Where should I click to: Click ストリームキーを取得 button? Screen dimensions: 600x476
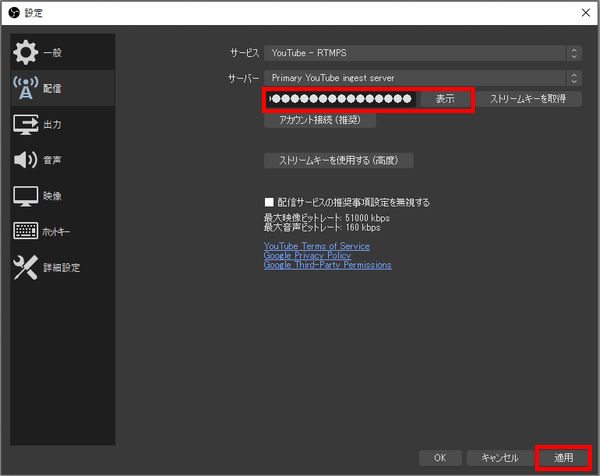(x=528, y=99)
